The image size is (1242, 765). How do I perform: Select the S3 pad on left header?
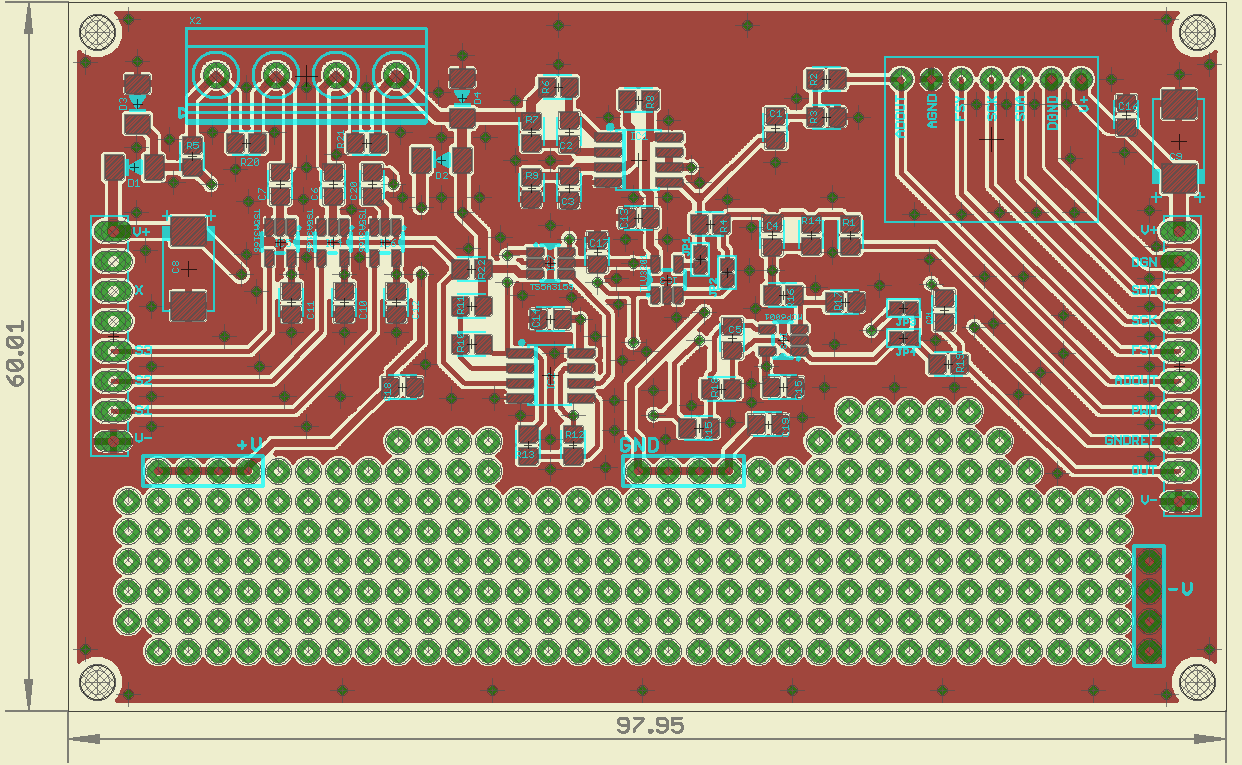coord(112,350)
